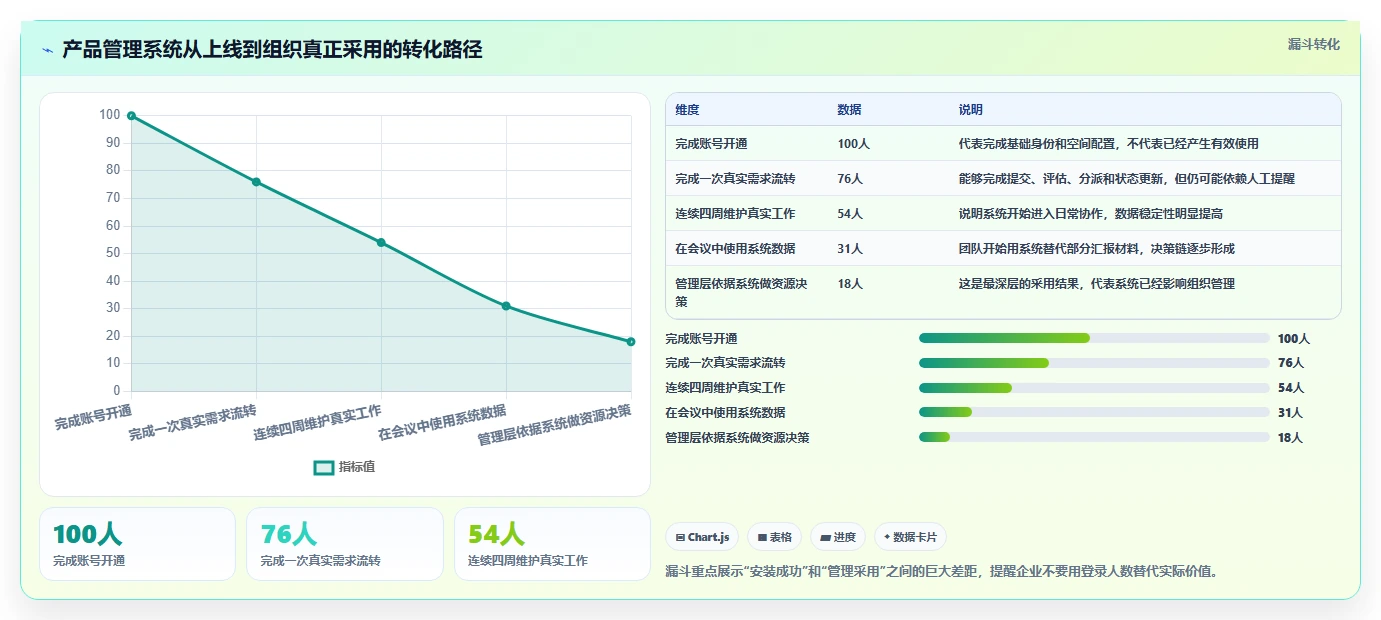
Task: Click the 完成账号开通 progress bar
Action: [x=1094, y=339]
